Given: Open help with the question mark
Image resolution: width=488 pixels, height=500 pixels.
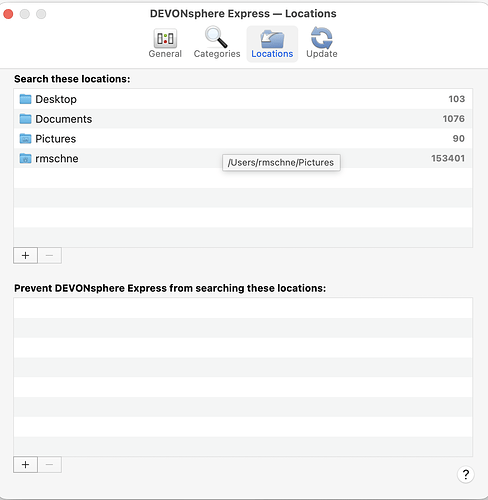Looking at the screenshot, I should point(466,474).
